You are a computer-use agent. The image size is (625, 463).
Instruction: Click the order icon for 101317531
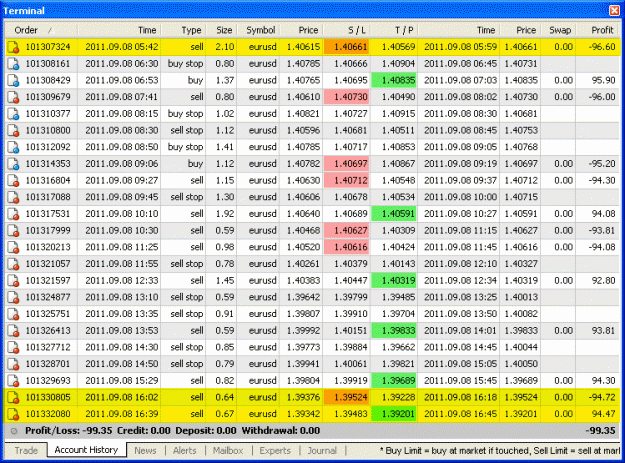(13, 214)
